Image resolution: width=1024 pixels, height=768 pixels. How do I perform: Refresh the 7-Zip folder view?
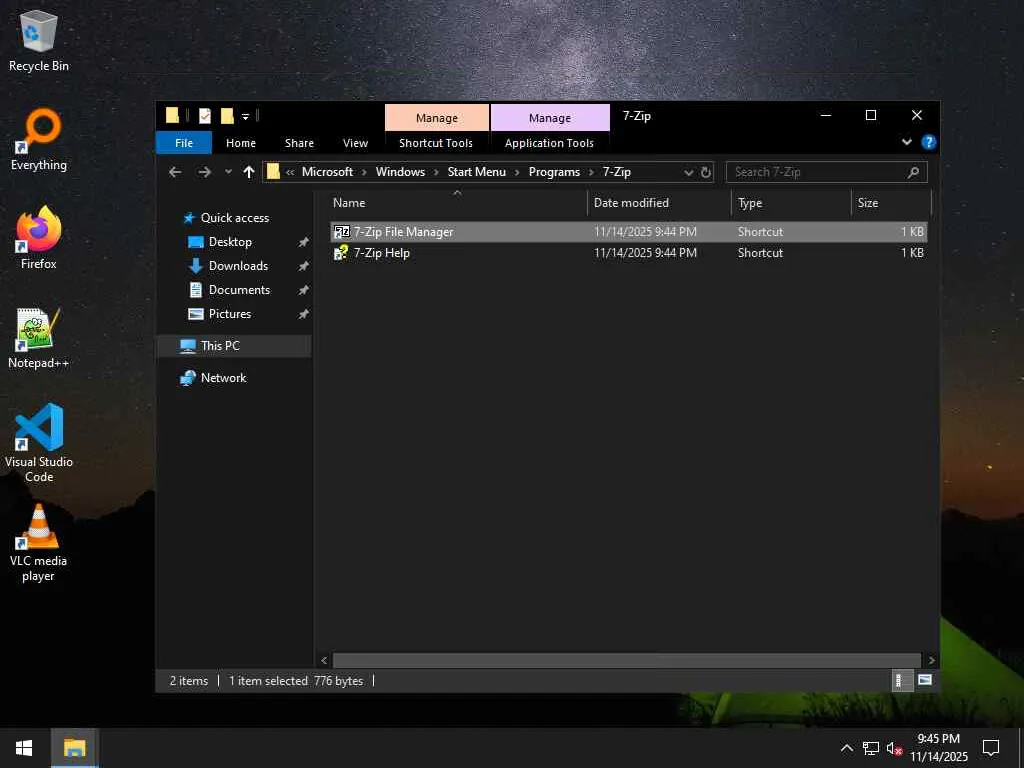pos(706,172)
